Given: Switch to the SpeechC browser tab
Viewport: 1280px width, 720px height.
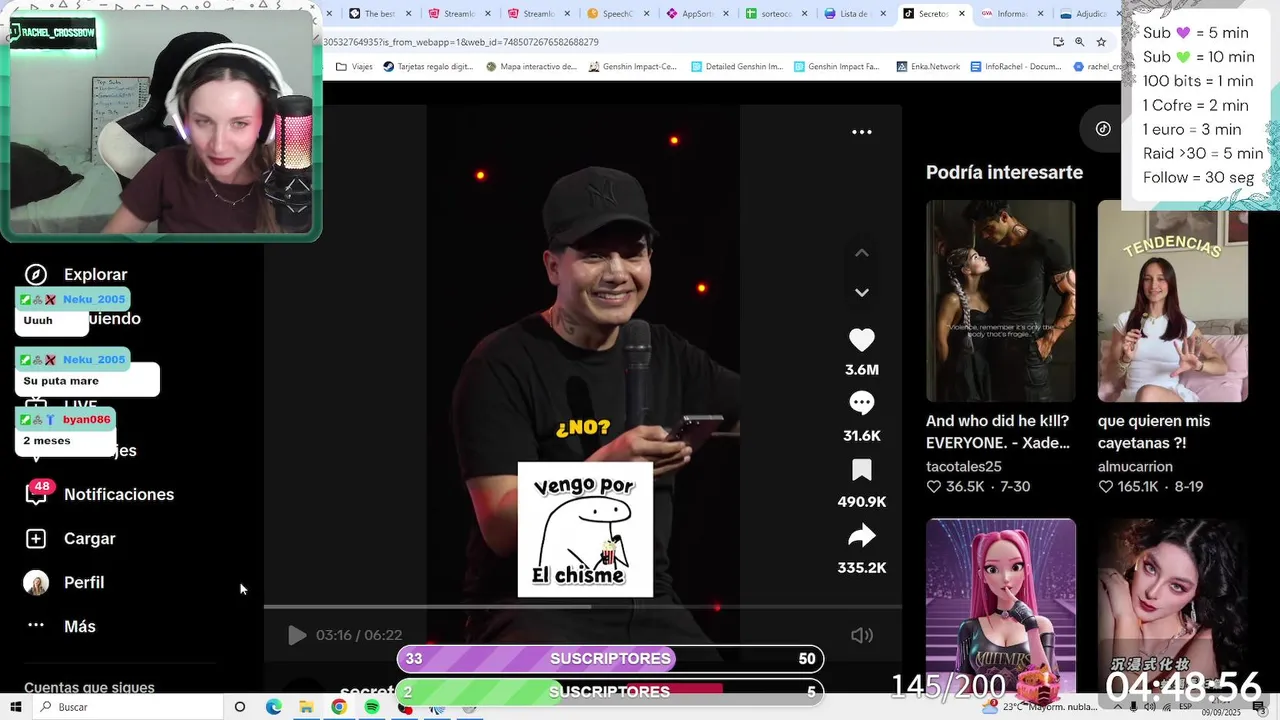Looking at the screenshot, I should pos(618,14).
